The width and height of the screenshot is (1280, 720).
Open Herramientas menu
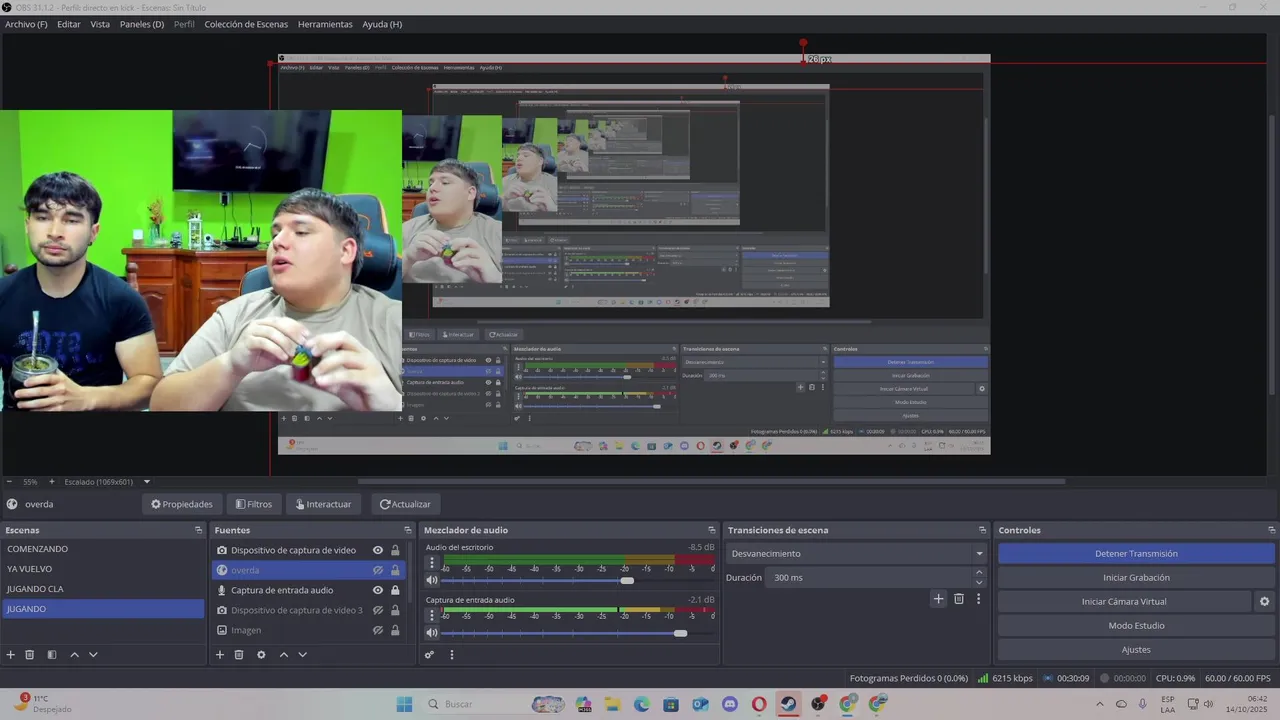click(x=325, y=24)
